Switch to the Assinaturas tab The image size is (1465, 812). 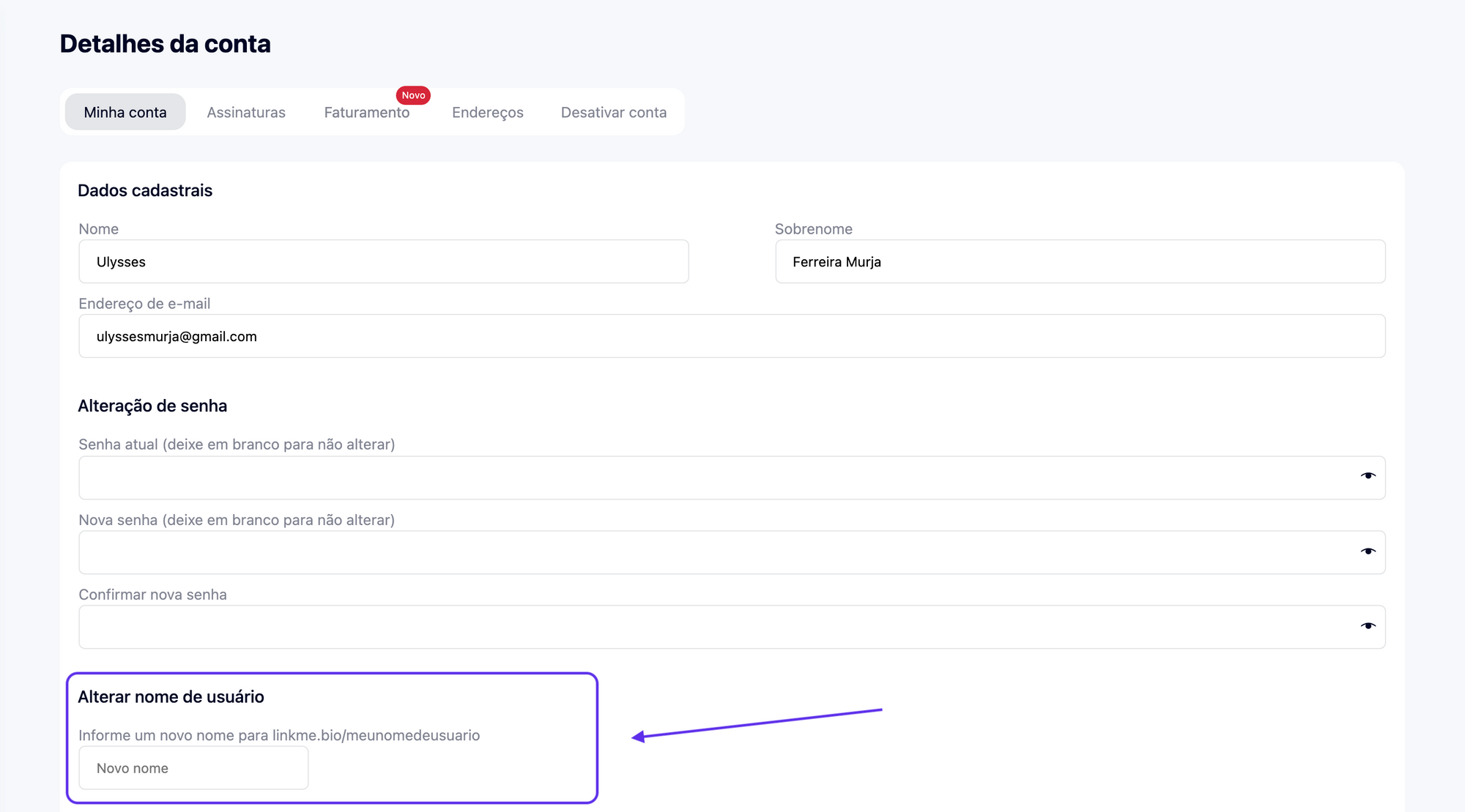tap(246, 112)
